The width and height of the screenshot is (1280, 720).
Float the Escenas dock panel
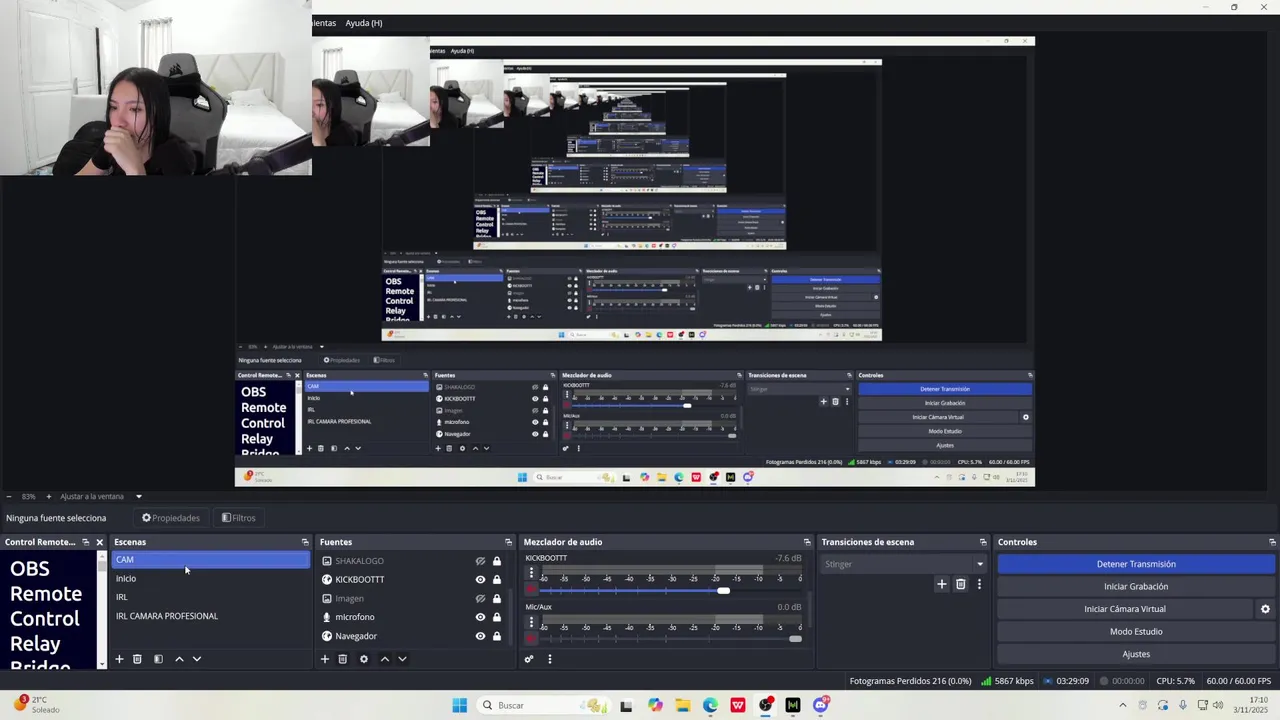305,542
